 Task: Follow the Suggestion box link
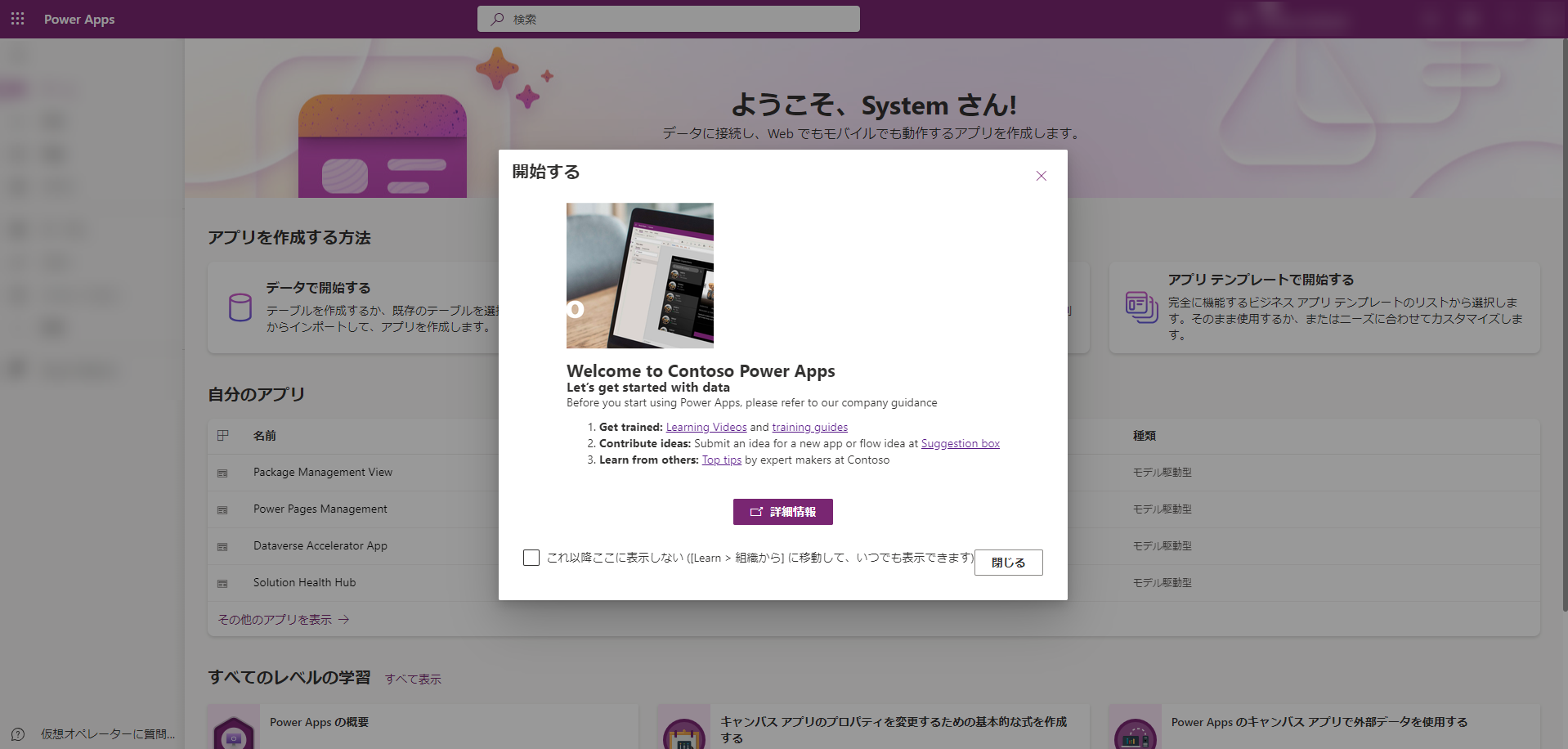pos(960,443)
